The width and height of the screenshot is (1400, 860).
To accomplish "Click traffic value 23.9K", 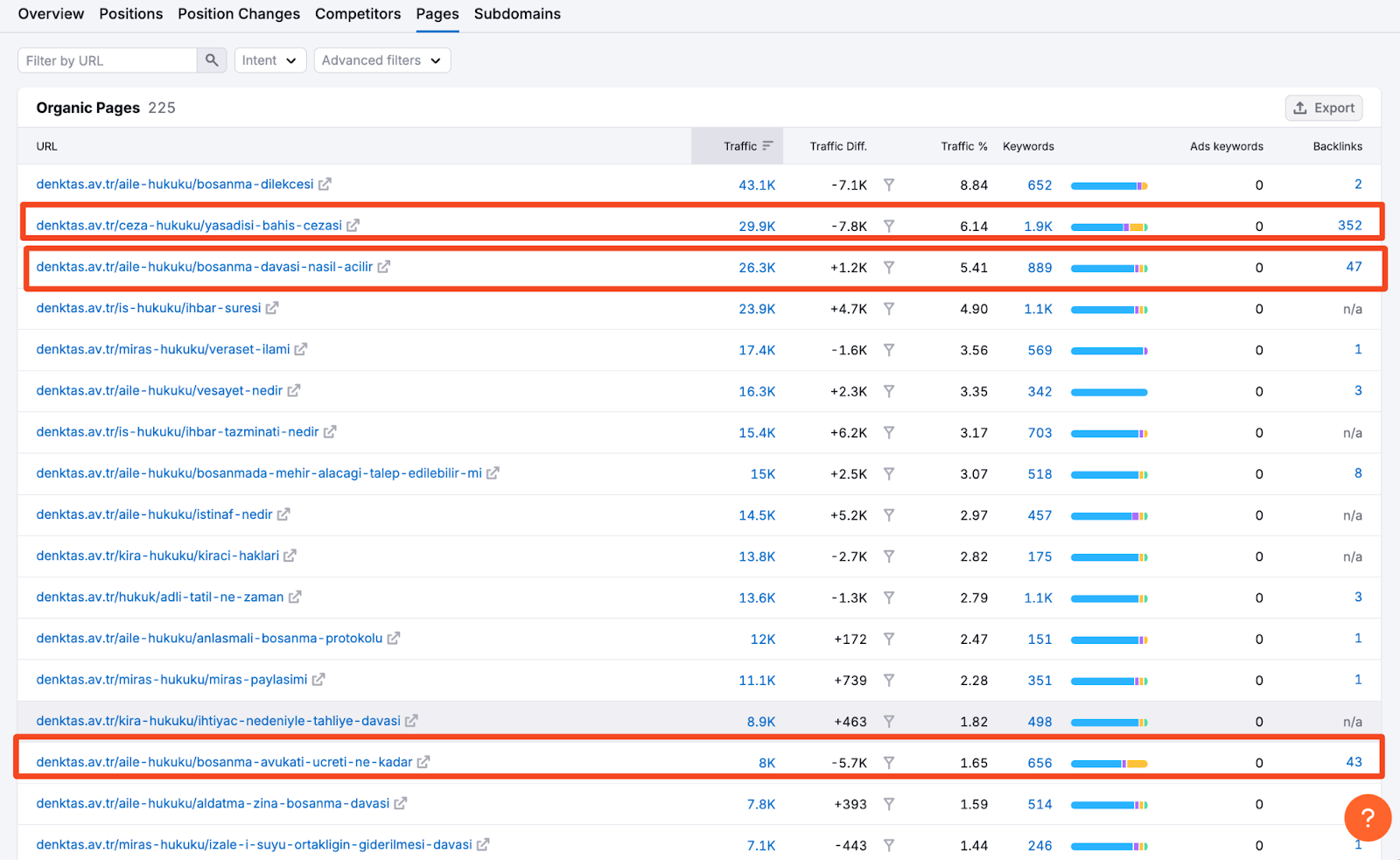I will click(757, 309).
